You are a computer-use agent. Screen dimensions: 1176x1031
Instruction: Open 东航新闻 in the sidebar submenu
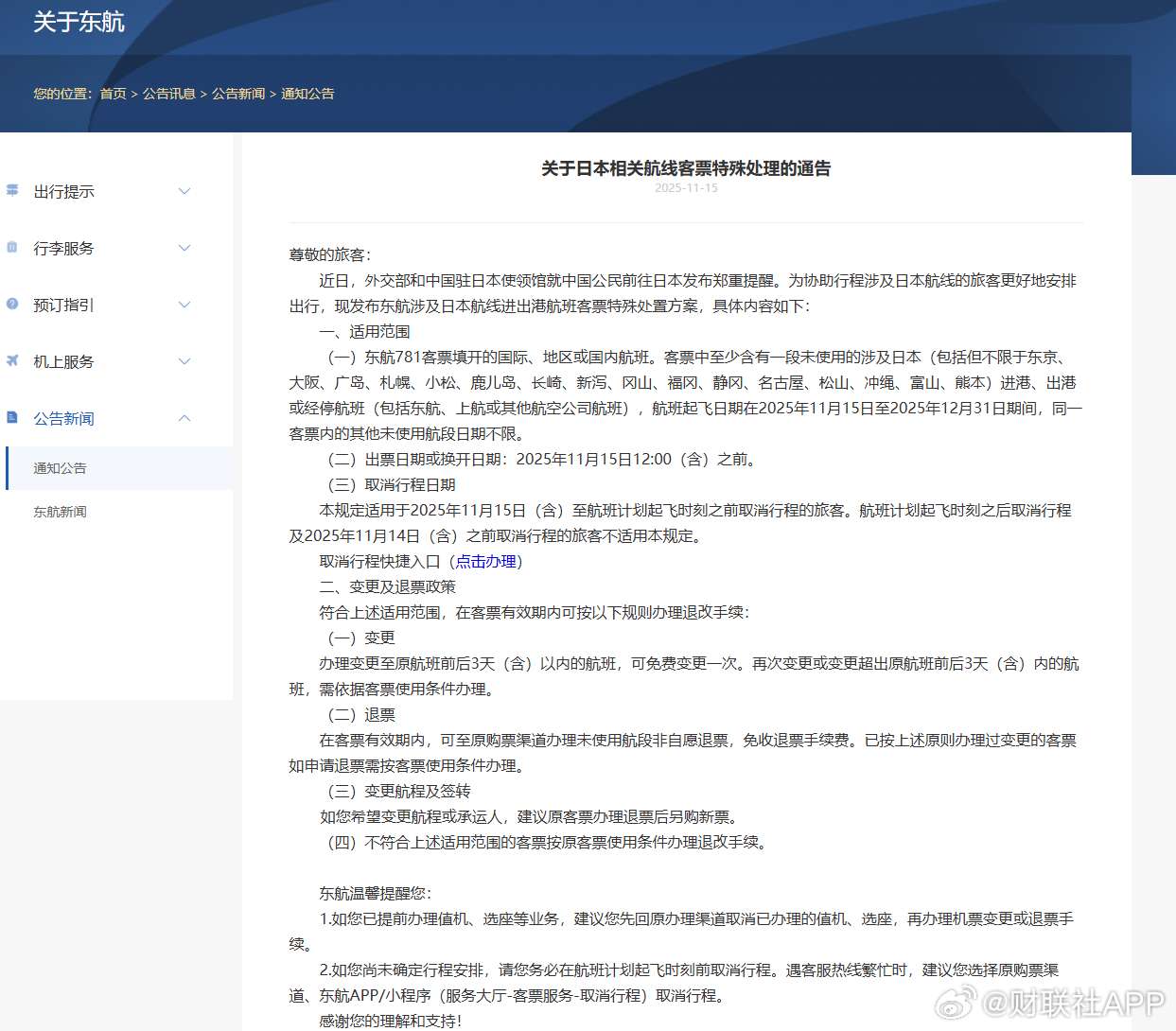[60, 512]
